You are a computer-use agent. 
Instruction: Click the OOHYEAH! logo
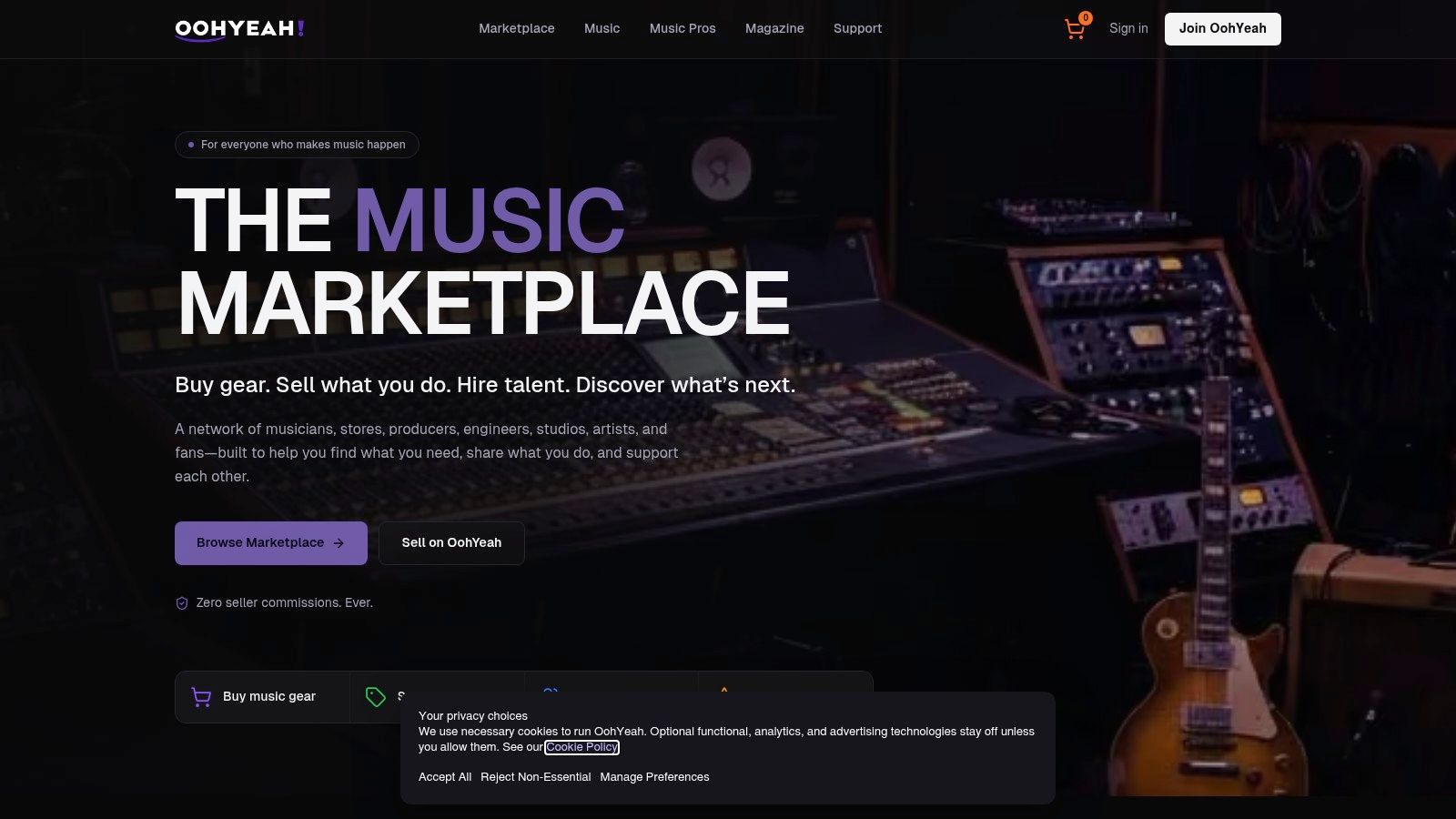click(x=239, y=29)
